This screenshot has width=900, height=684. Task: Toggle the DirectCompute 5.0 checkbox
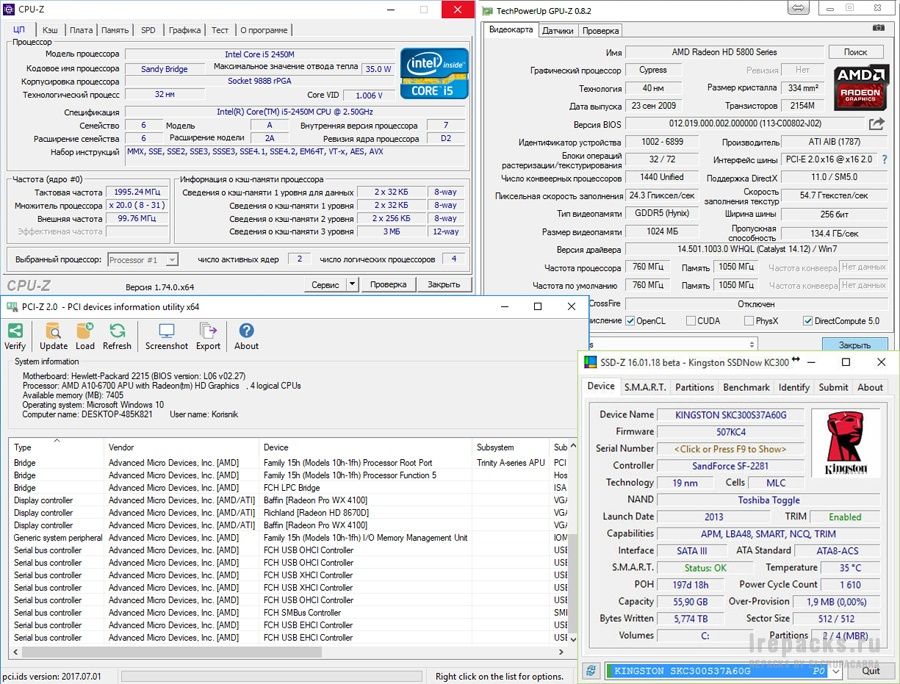coord(808,321)
